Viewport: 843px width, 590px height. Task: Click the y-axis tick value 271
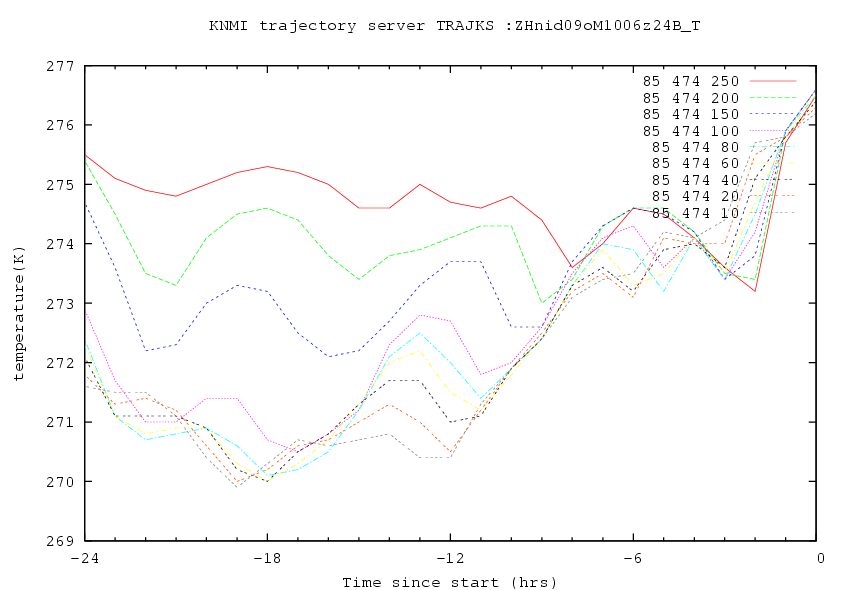pyautogui.click(x=60, y=422)
